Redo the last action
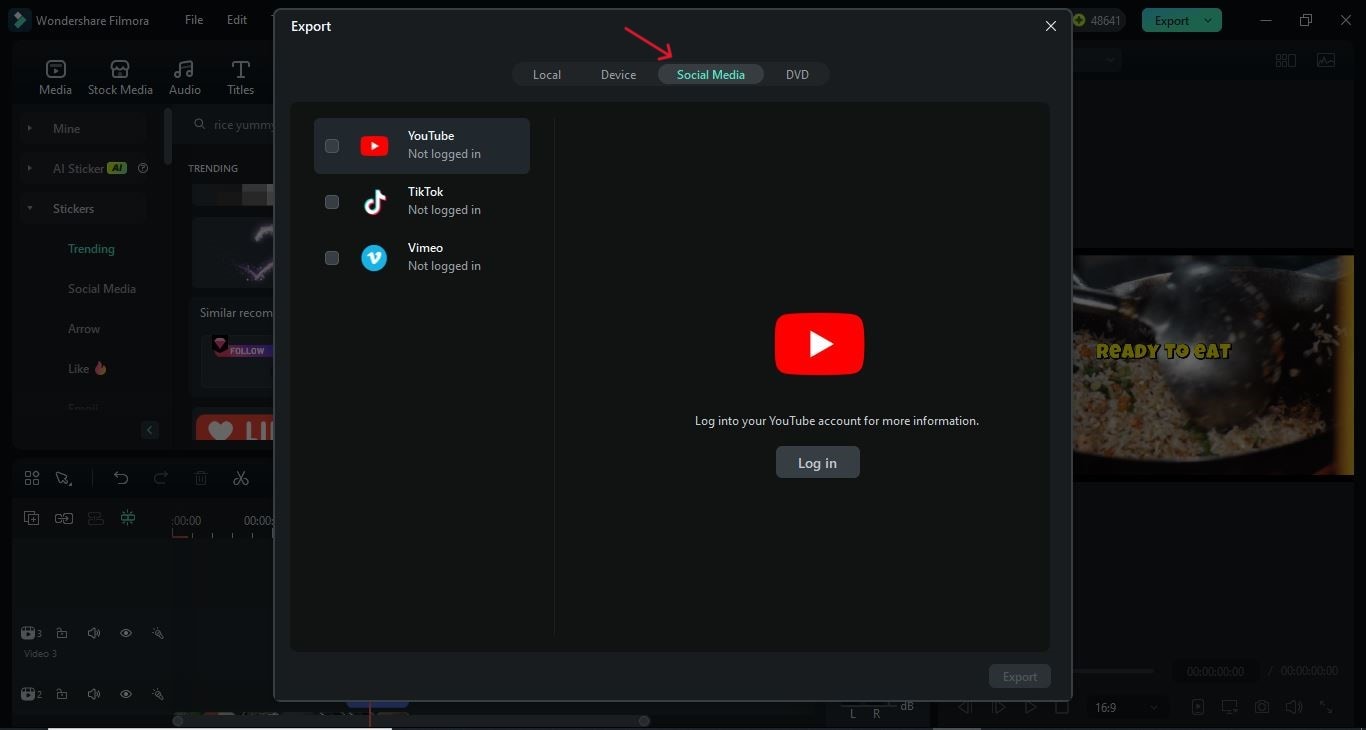This screenshot has height=730, width=1366. point(161,478)
